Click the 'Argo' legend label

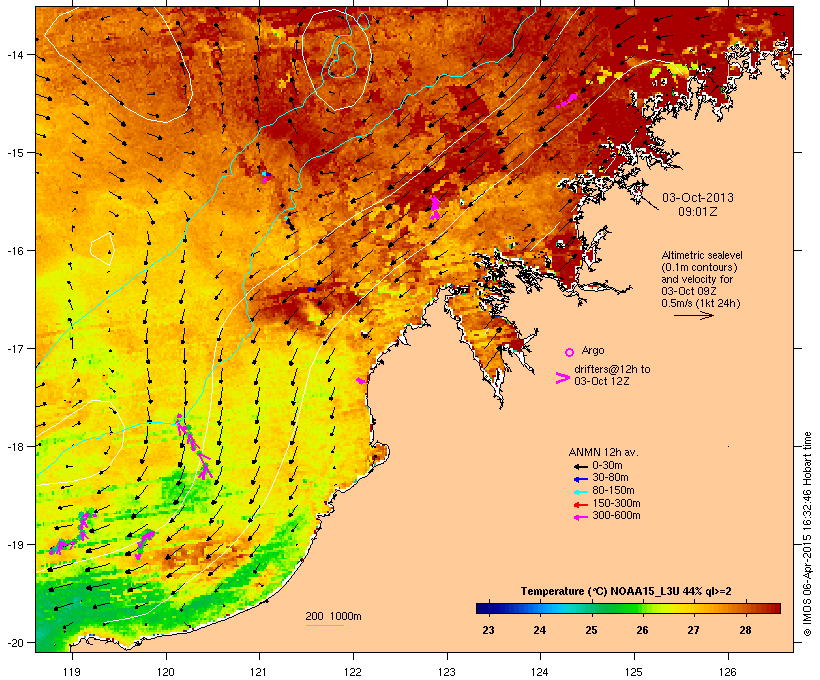pyautogui.click(x=593, y=350)
